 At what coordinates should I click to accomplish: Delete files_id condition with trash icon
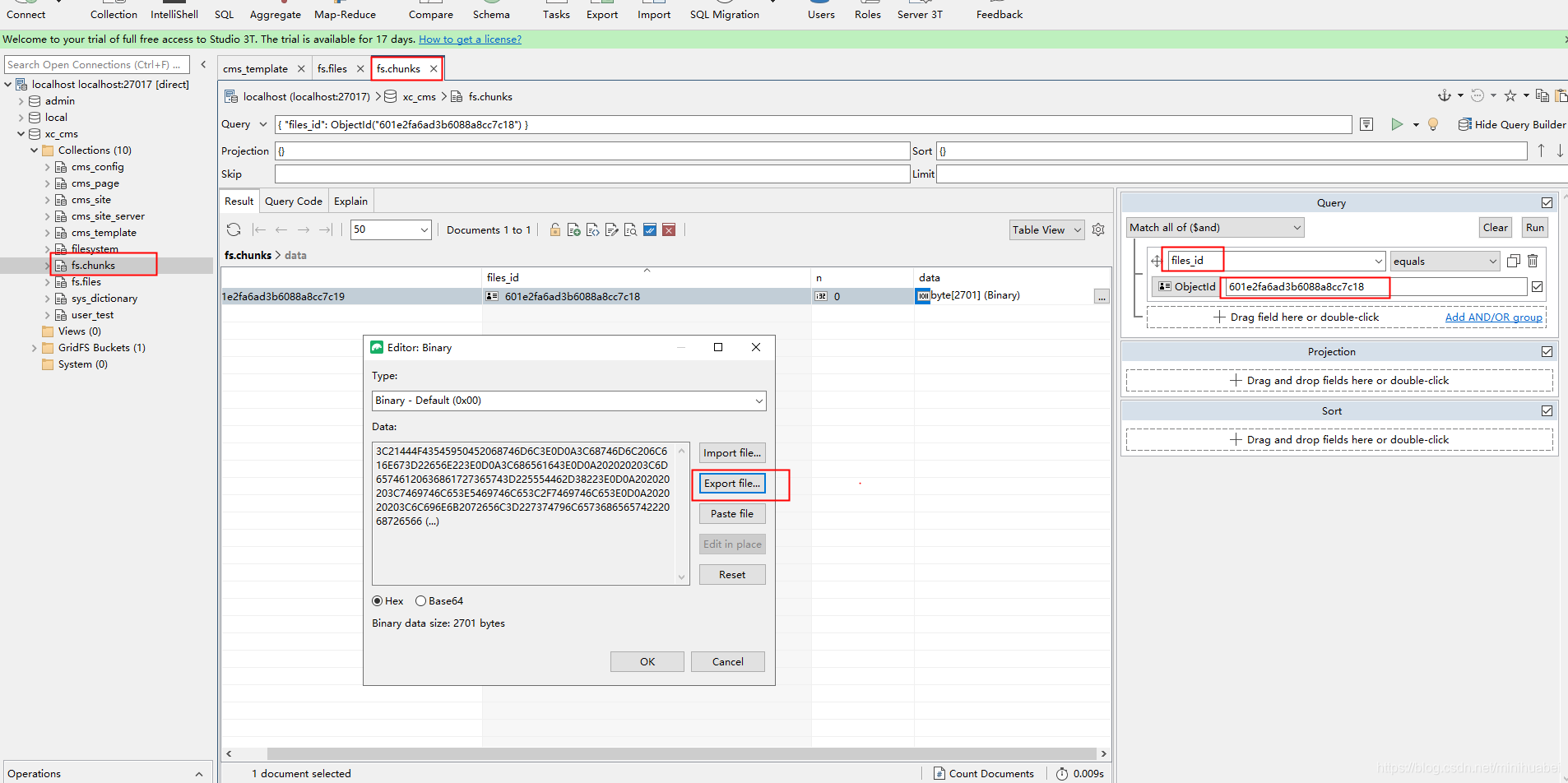click(x=1533, y=261)
